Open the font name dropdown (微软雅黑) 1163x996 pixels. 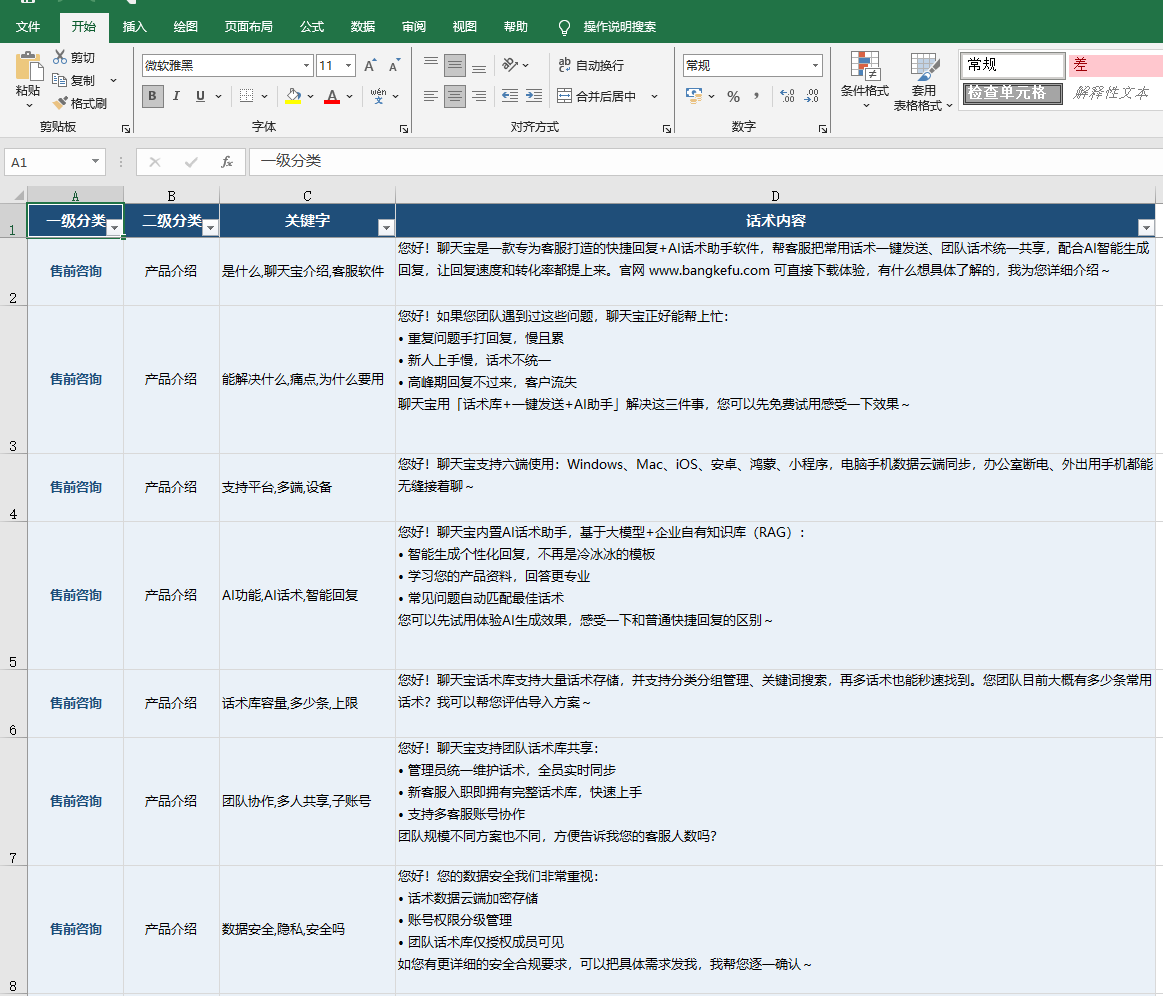pyautogui.click(x=306, y=65)
